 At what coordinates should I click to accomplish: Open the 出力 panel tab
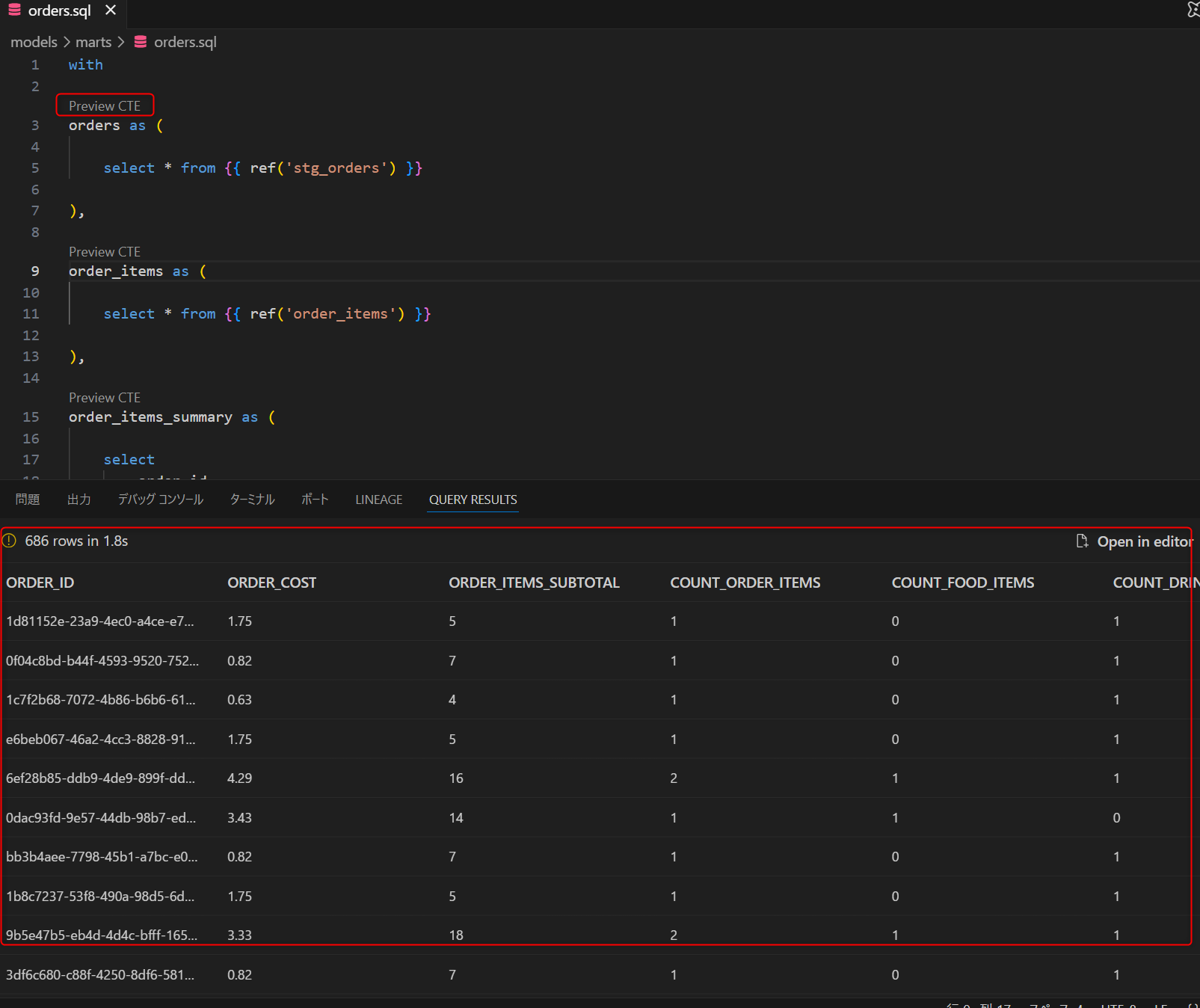pyautogui.click(x=79, y=499)
